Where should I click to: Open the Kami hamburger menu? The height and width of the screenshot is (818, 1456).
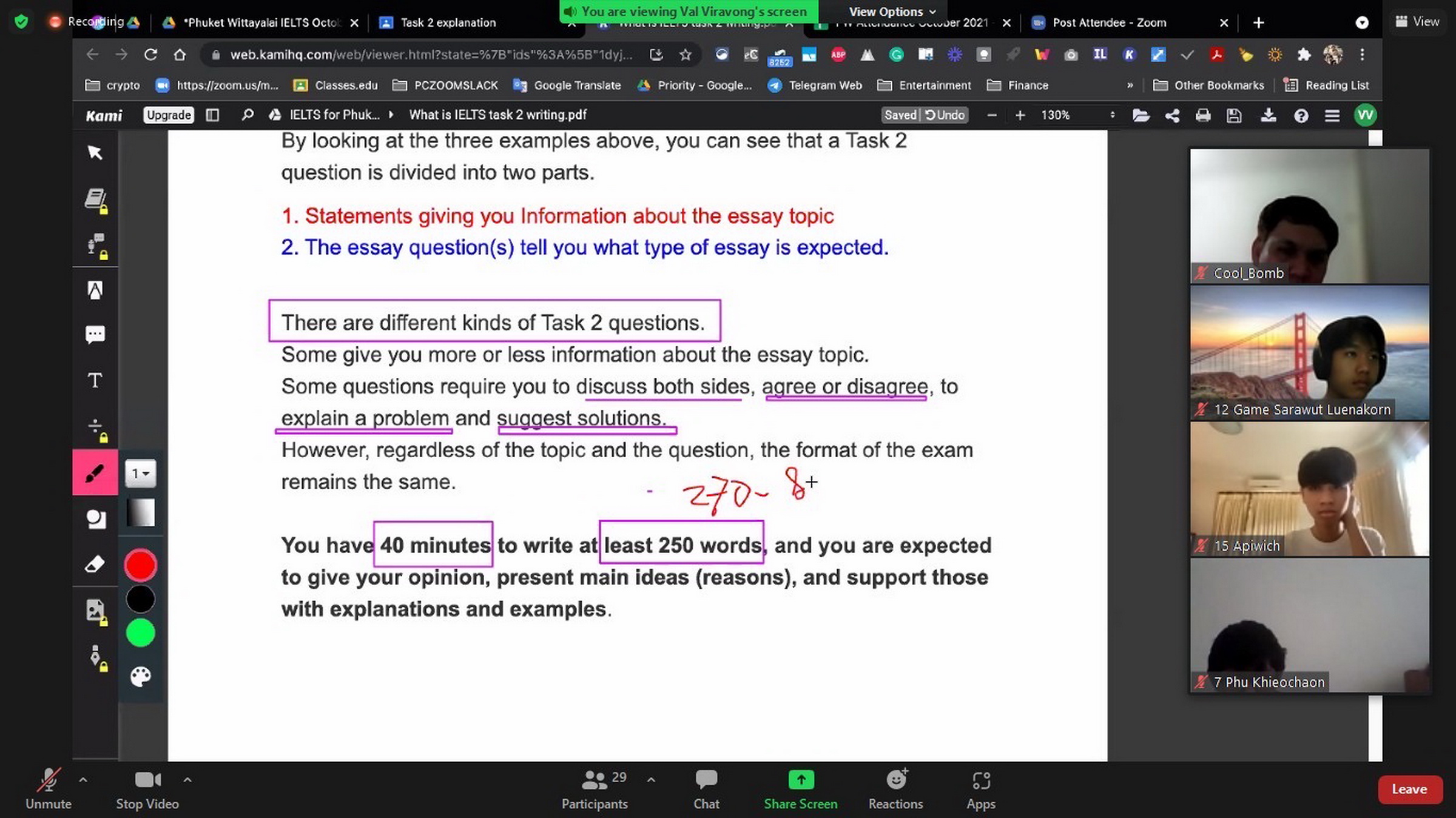(x=1332, y=115)
